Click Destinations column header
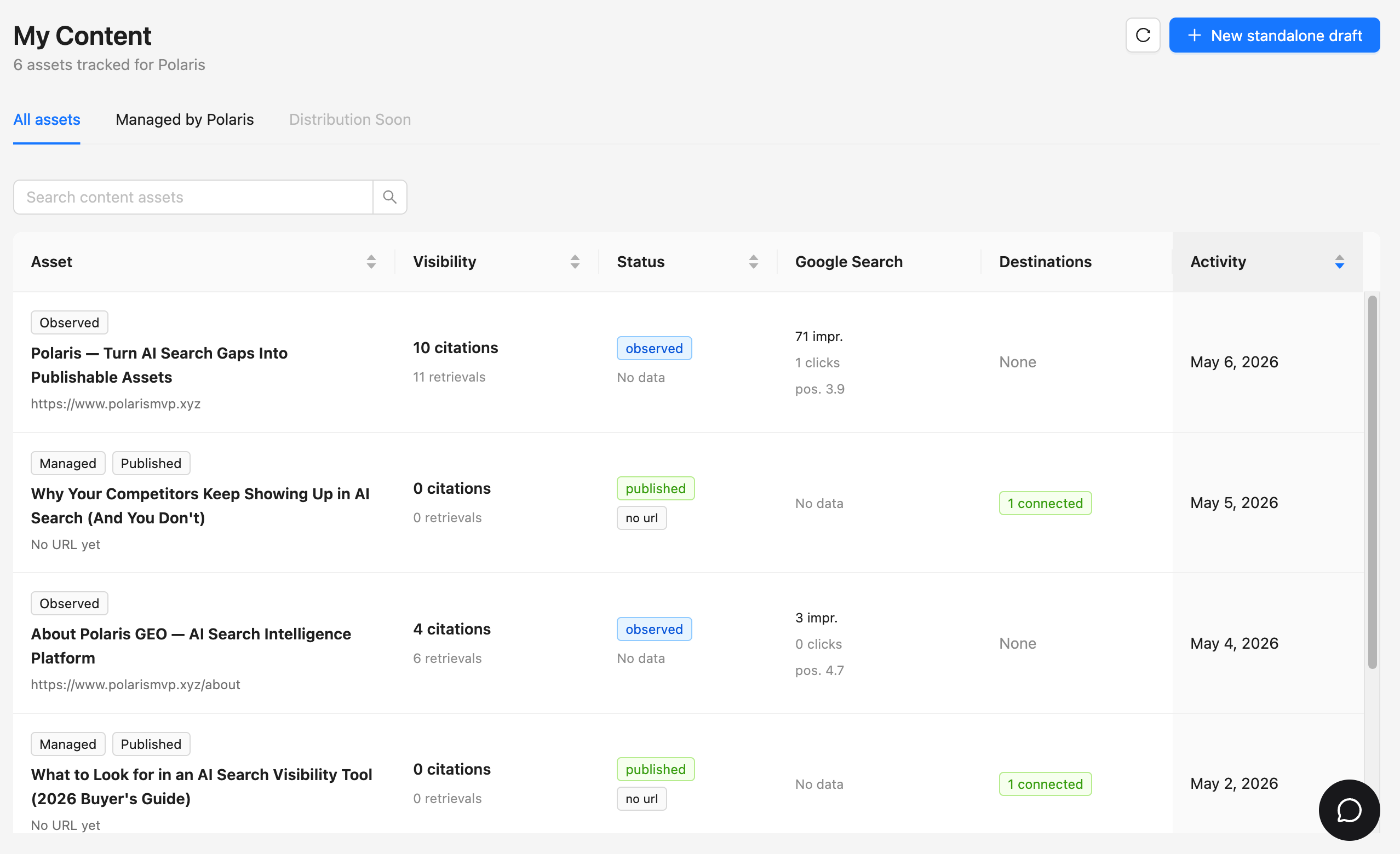1400x854 pixels. pyautogui.click(x=1046, y=262)
